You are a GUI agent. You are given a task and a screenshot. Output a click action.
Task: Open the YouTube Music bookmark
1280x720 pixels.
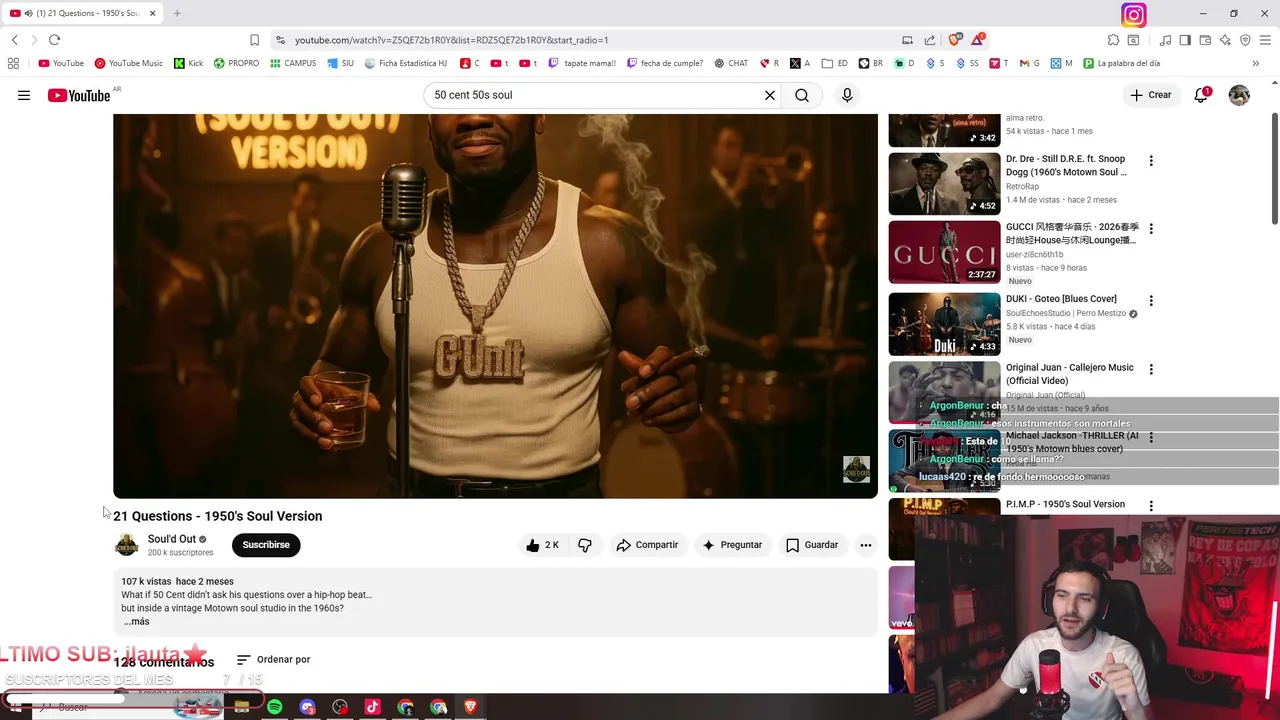[128, 63]
